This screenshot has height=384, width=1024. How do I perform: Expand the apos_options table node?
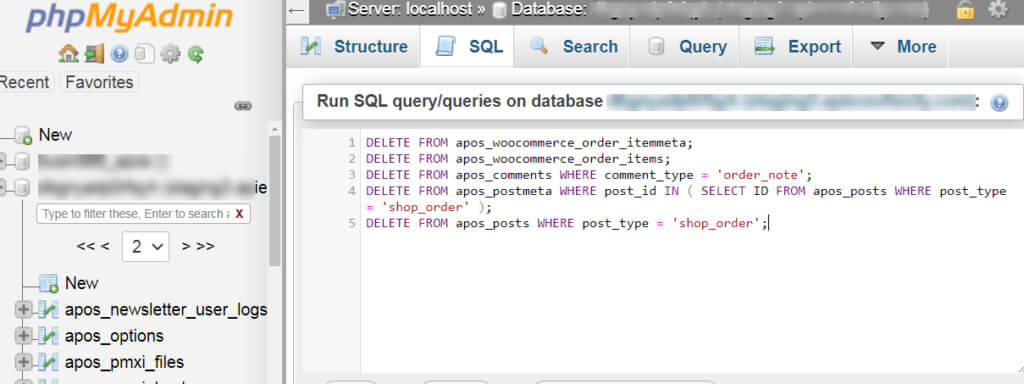(x=24, y=336)
